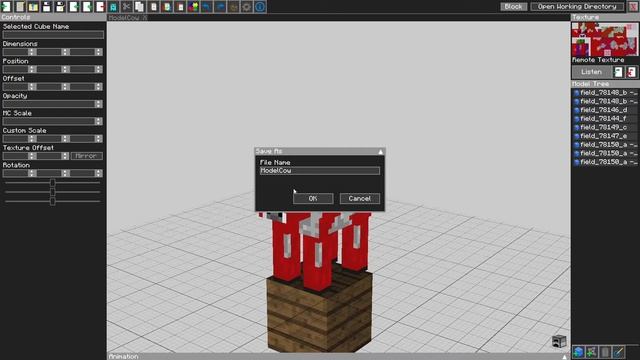Click the Import from Minecraft icon
Viewport: 640px width, 360px height.
[x=87, y=7]
